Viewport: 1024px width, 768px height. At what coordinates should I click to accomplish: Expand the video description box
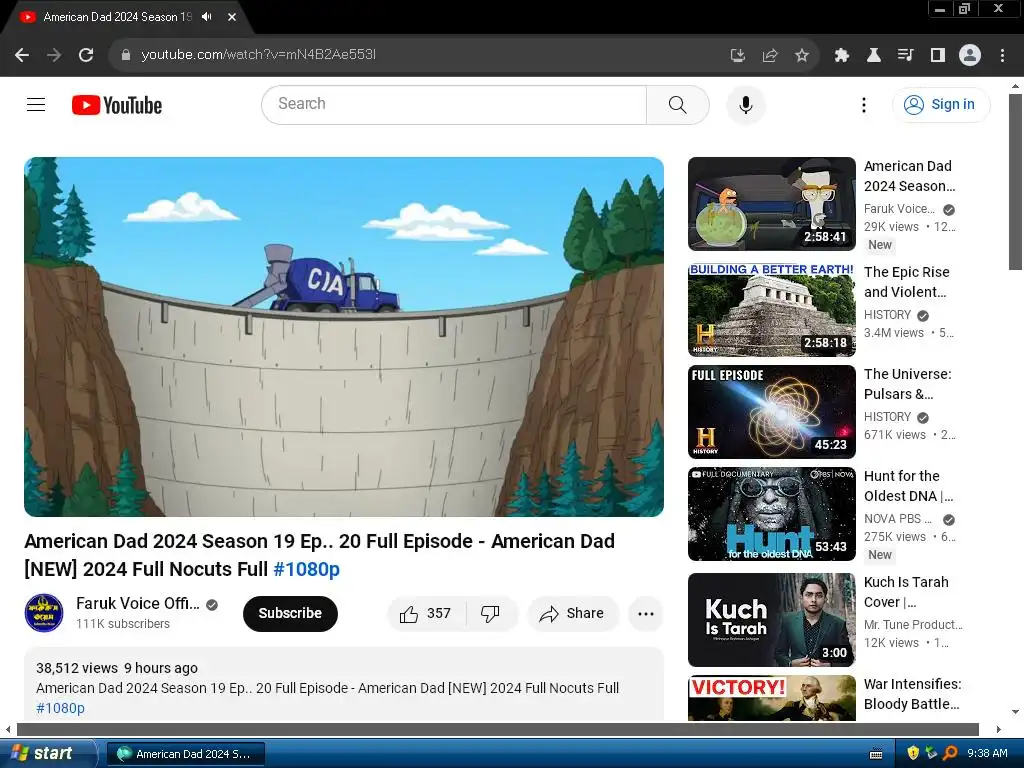[344, 684]
